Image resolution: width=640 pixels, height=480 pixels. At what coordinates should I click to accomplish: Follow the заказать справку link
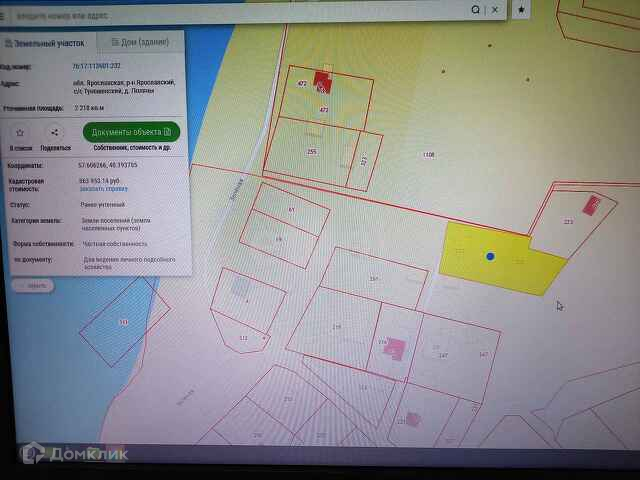click(104, 189)
